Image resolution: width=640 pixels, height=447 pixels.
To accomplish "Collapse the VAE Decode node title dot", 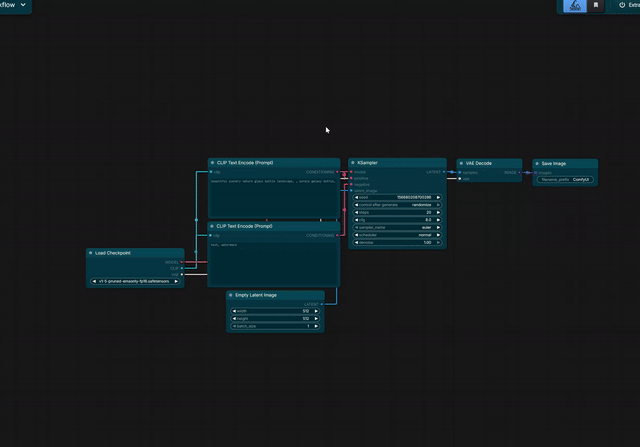I will coord(462,163).
